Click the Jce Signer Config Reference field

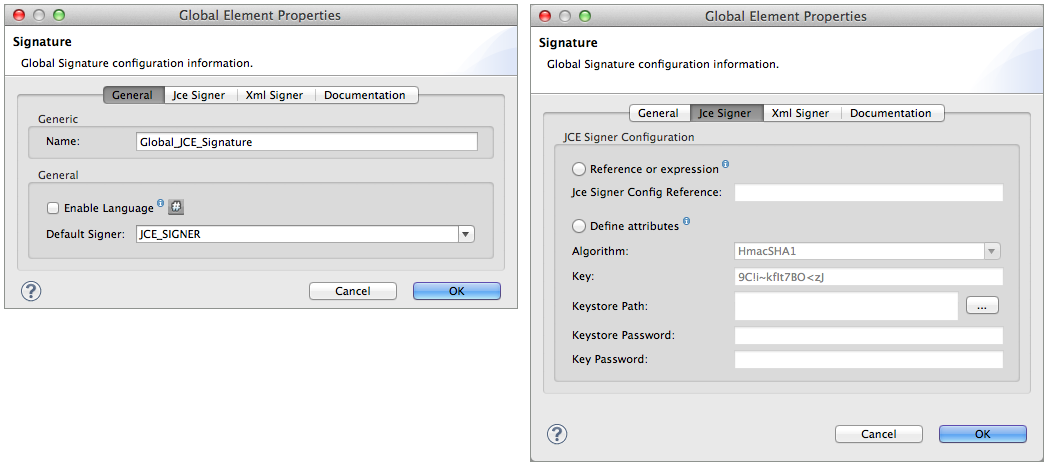pyautogui.click(x=868, y=193)
